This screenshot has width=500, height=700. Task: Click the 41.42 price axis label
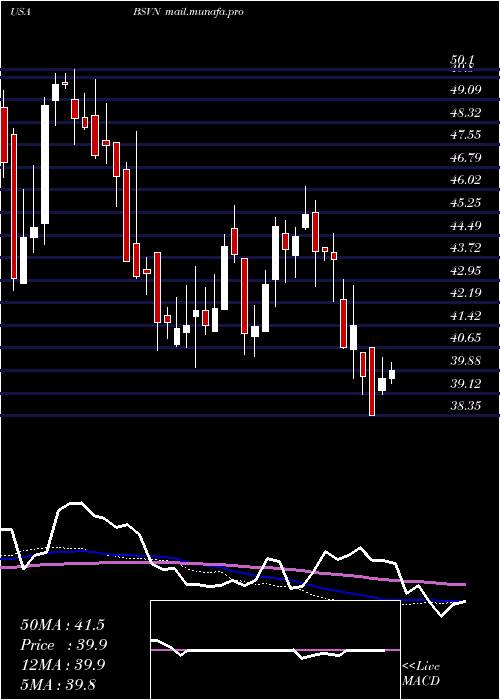467,316
